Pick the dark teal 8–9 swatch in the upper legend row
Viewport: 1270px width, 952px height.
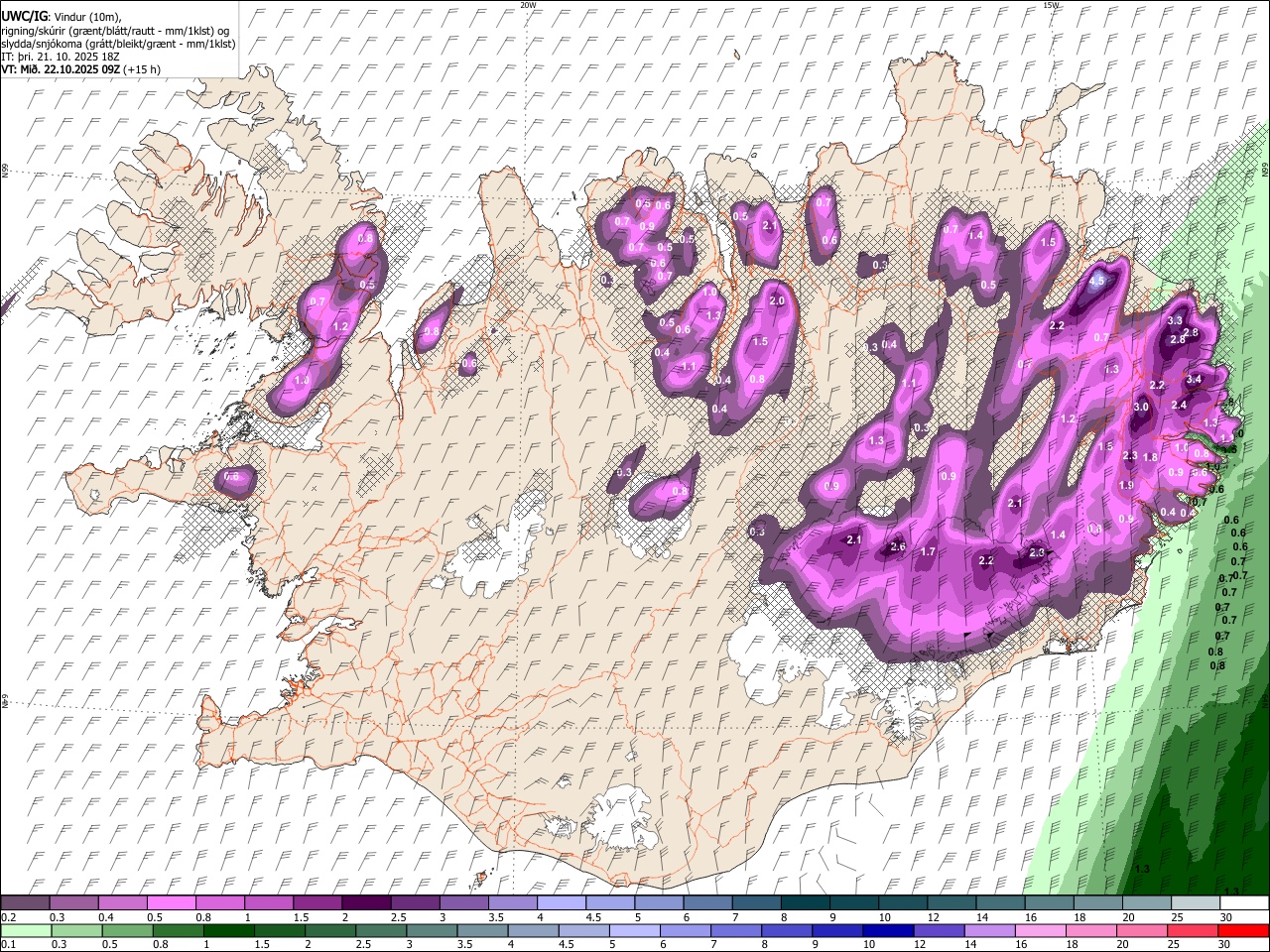click(x=807, y=902)
